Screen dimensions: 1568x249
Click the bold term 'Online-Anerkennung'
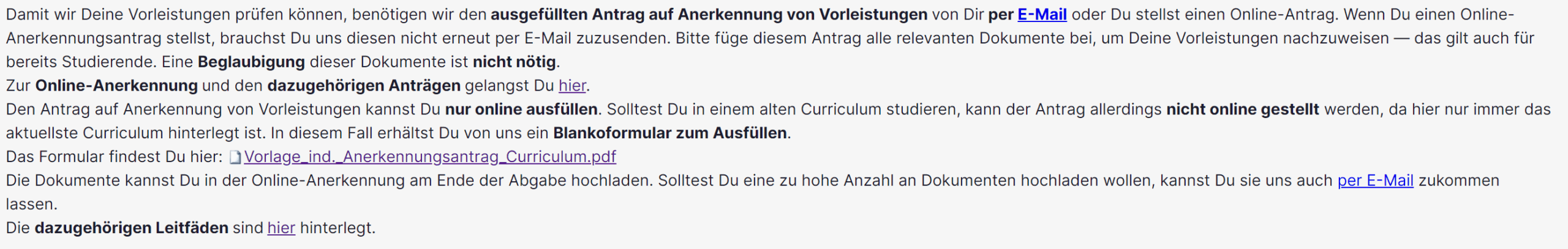pos(116,86)
